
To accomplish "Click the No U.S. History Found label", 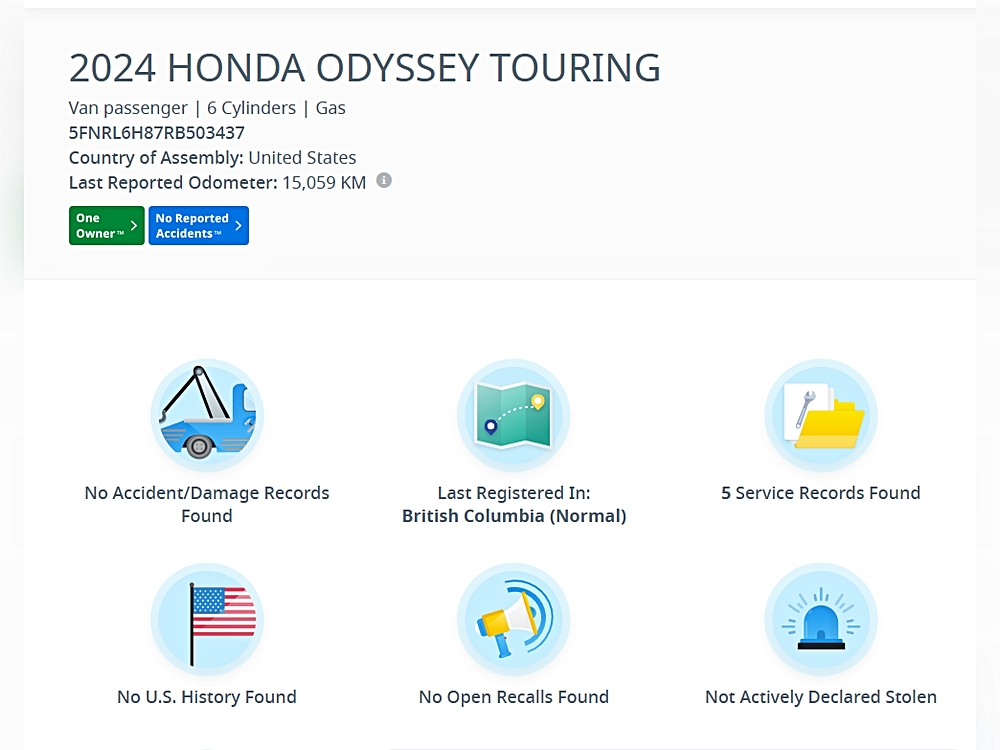I will (x=207, y=697).
